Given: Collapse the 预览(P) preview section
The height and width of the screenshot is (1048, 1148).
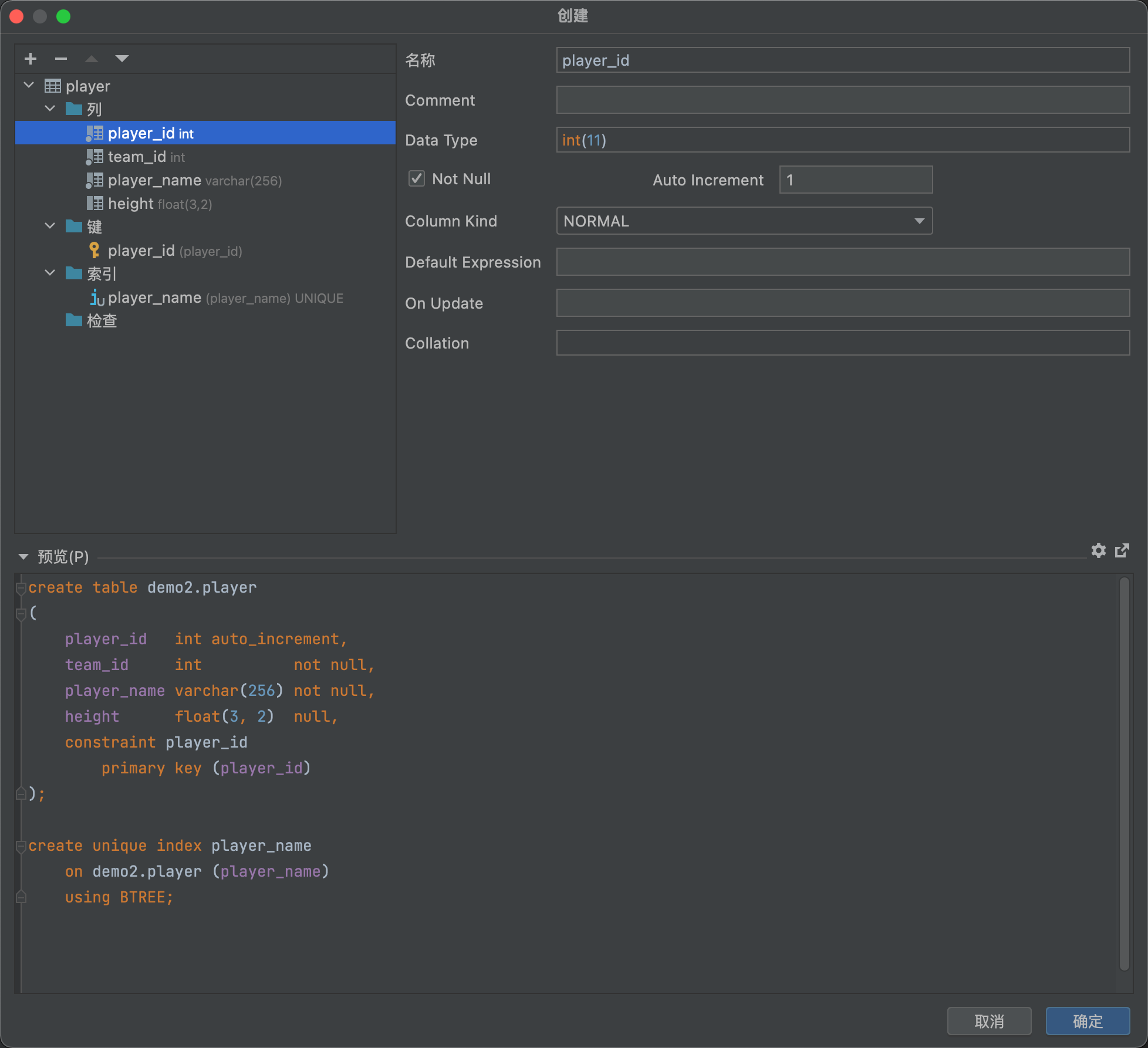Looking at the screenshot, I should click(23, 556).
